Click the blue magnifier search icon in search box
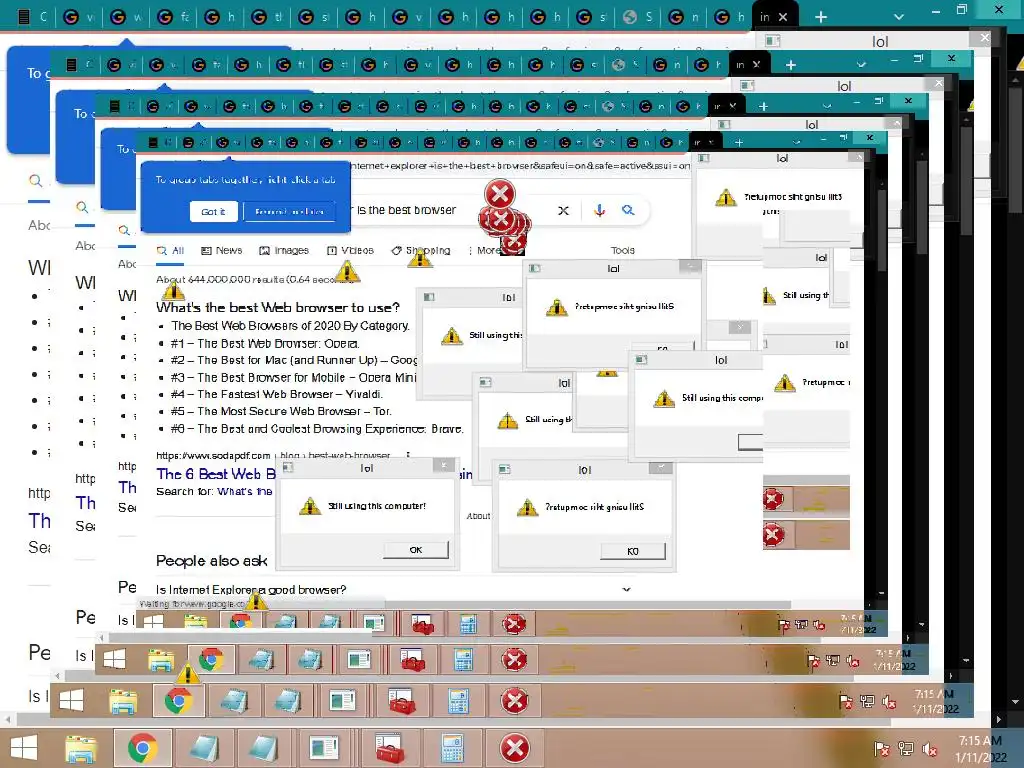 click(x=628, y=210)
